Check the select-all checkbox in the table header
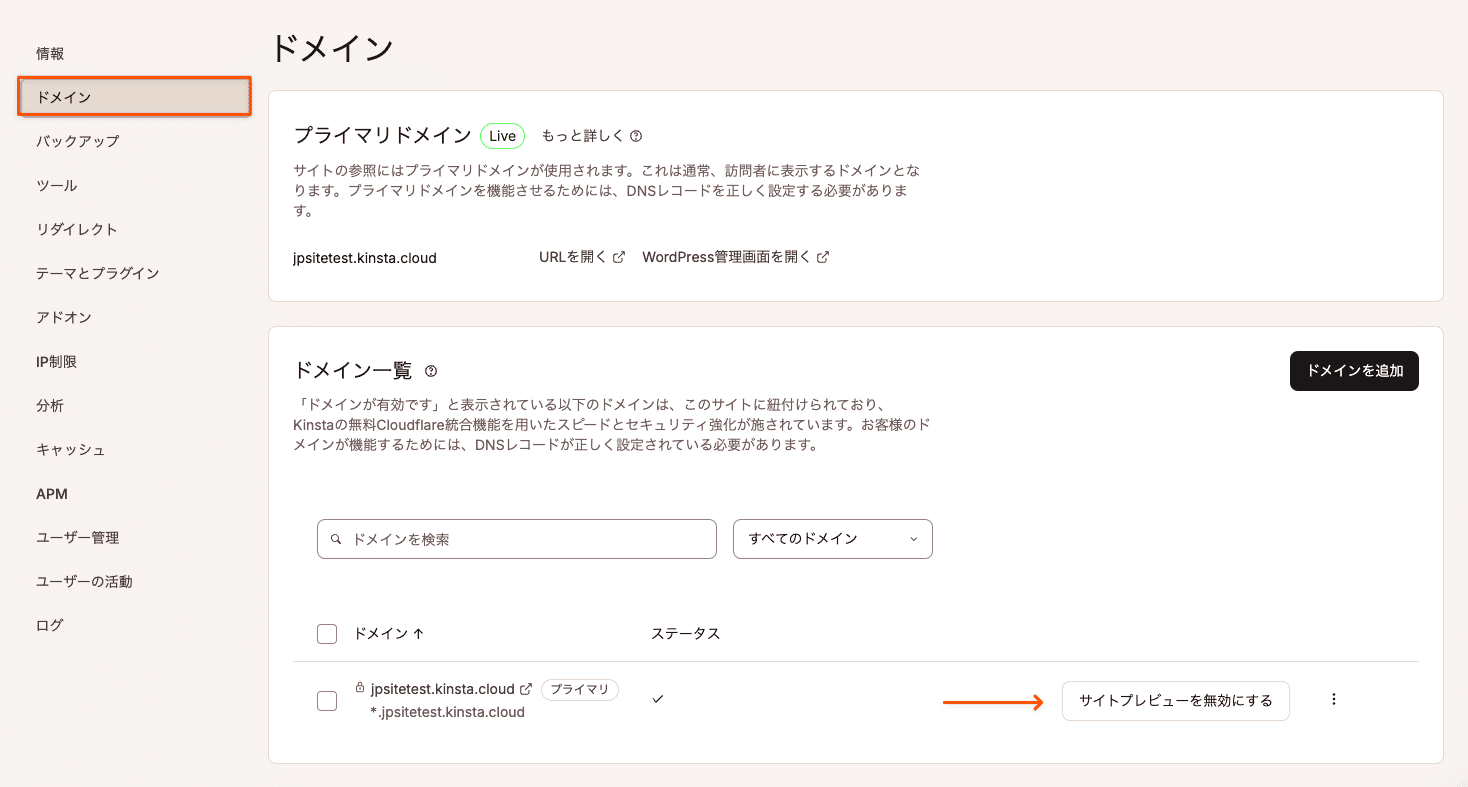 click(x=326, y=633)
